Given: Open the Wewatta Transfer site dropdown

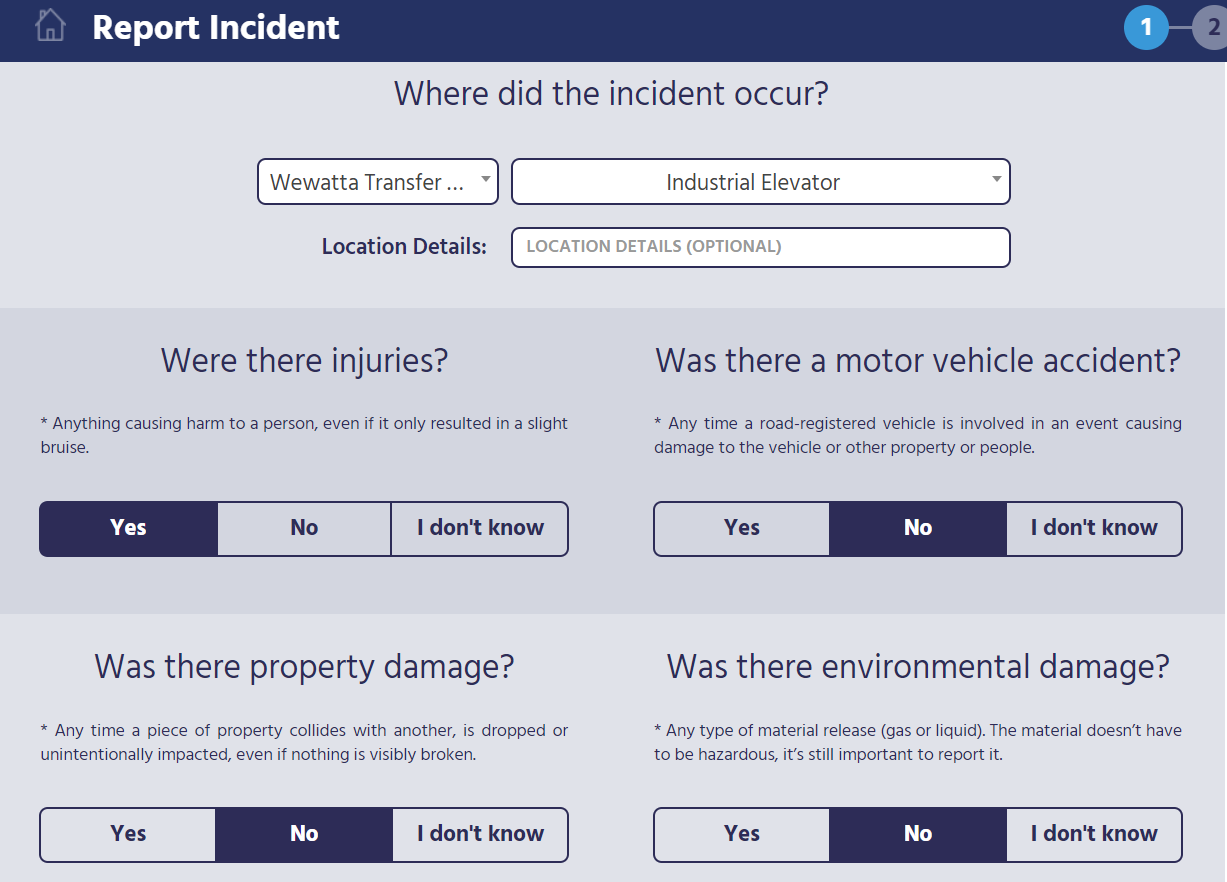Looking at the screenshot, I should [378, 182].
